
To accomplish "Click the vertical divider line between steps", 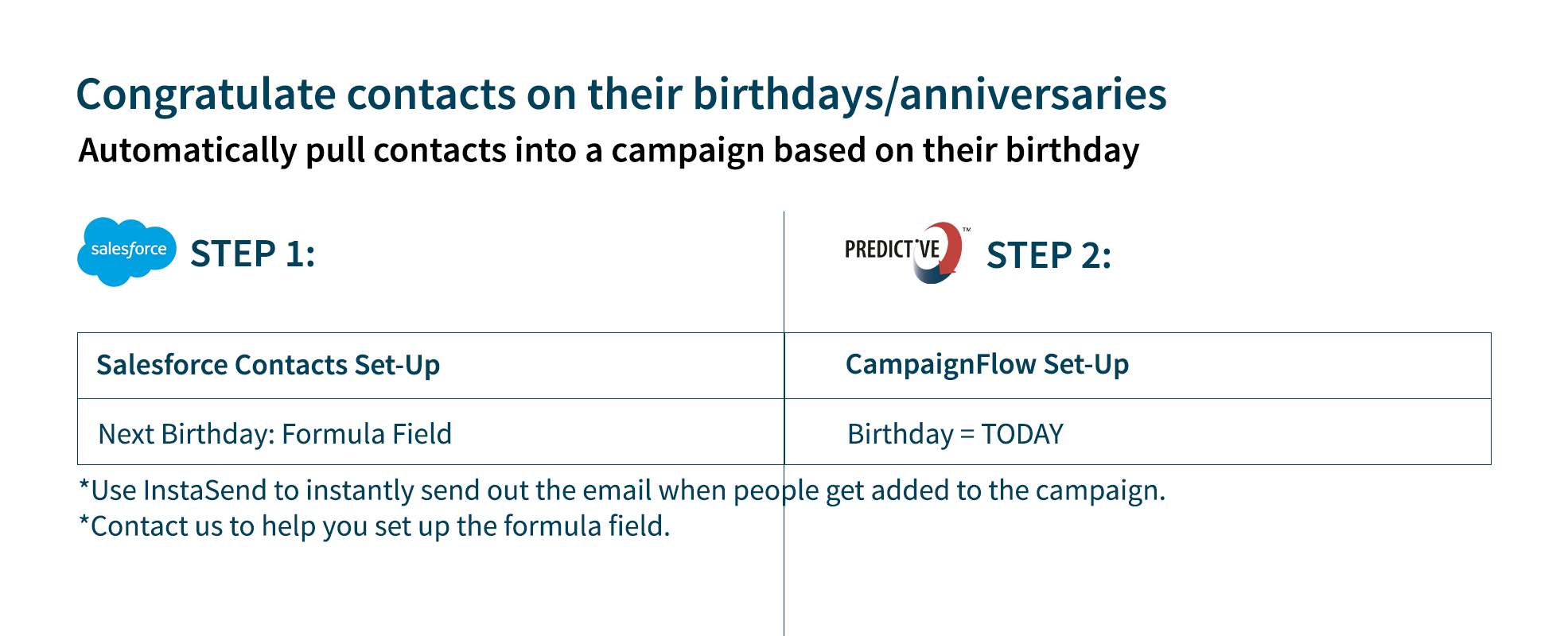I will [x=784, y=423].
